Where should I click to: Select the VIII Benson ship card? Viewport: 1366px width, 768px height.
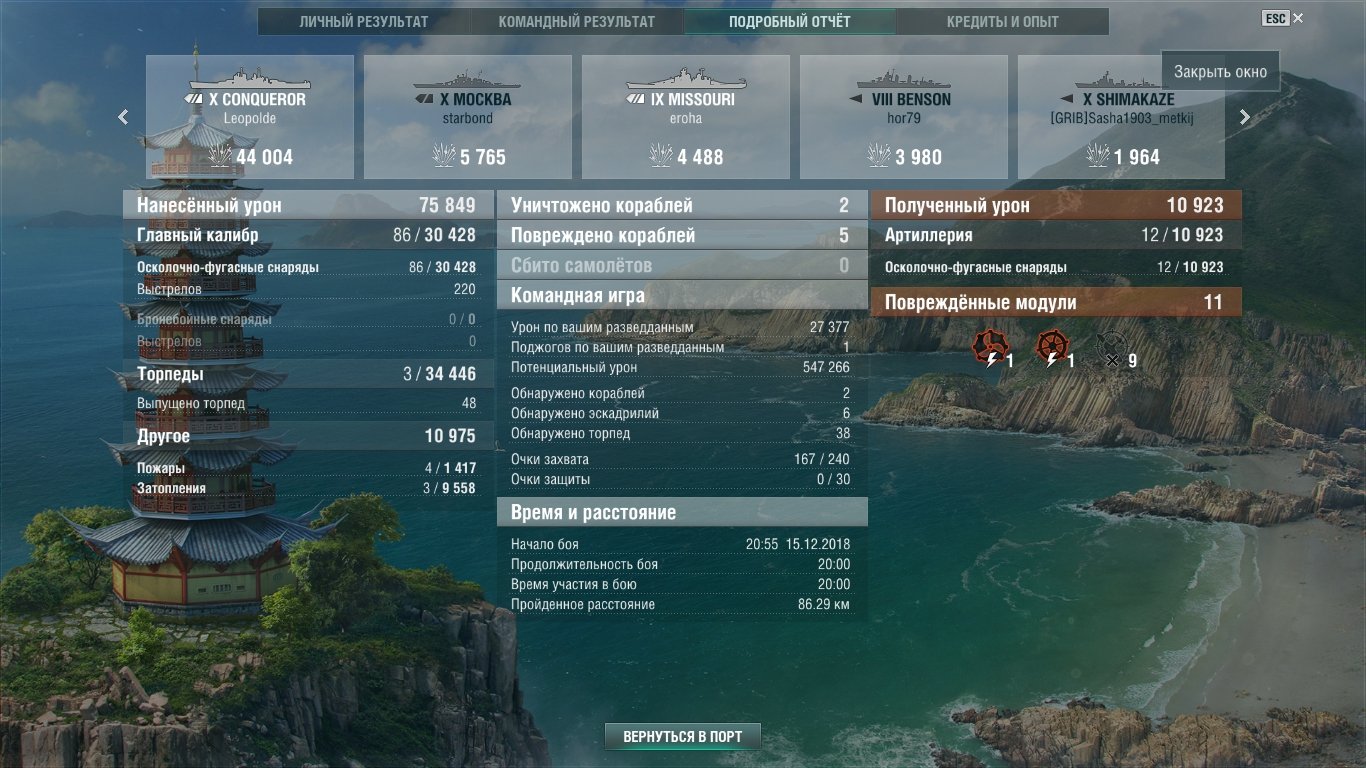[x=904, y=117]
